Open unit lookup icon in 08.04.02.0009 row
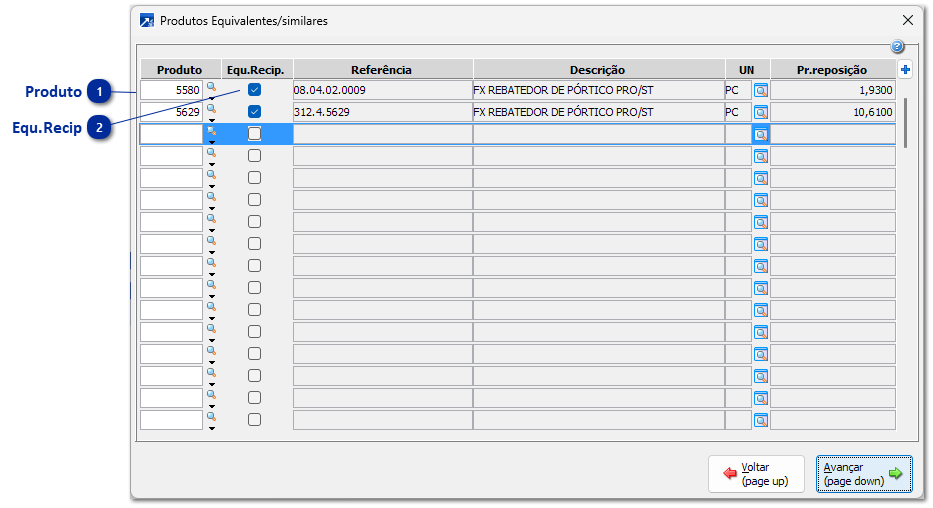Image resolution: width=933 pixels, height=508 pixels. click(x=761, y=91)
